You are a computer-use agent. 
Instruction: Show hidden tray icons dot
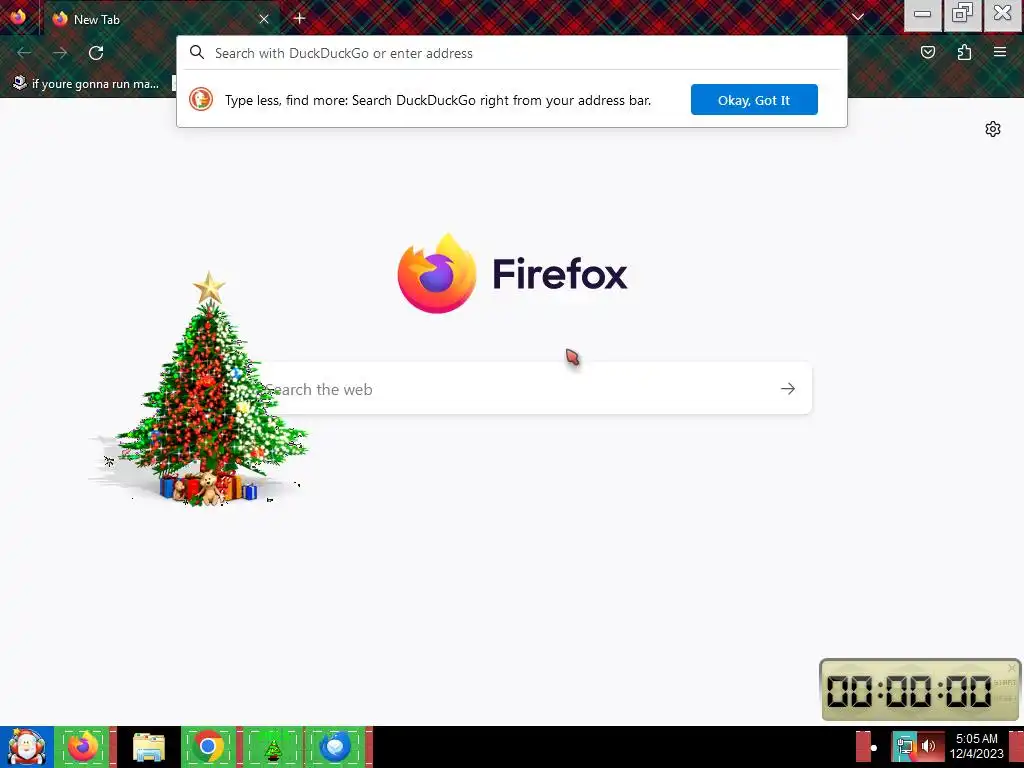point(874,748)
